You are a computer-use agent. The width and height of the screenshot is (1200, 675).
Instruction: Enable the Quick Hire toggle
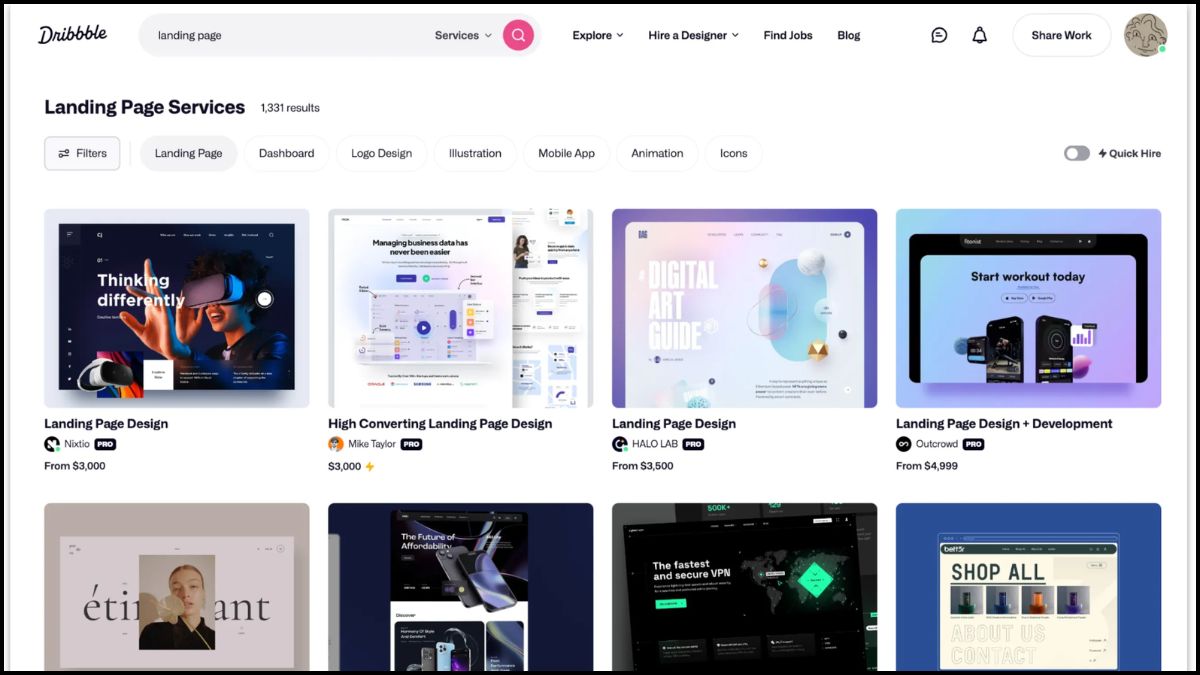pyautogui.click(x=1077, y=153)
